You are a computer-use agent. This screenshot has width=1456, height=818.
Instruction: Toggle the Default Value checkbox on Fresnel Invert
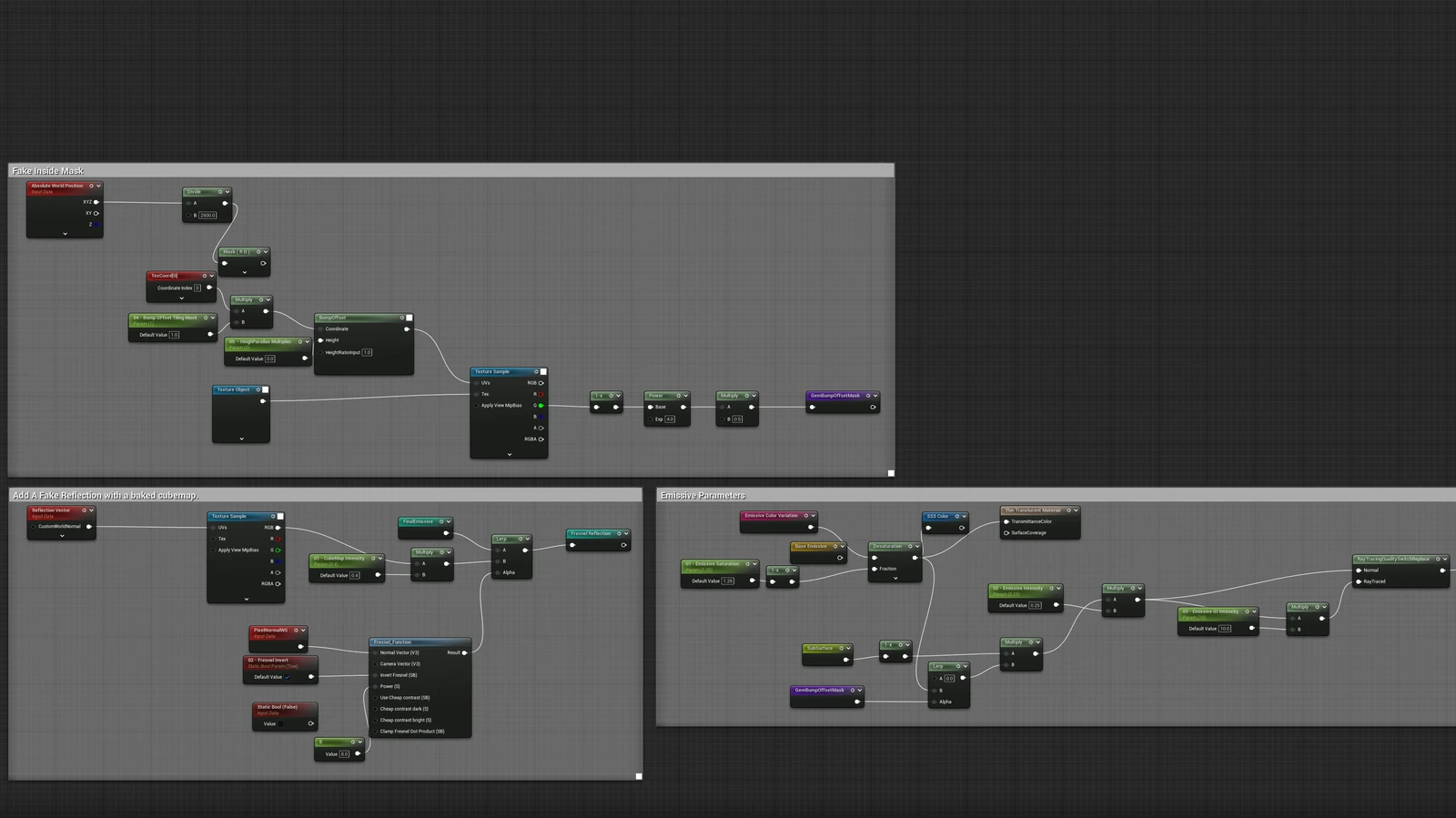288,677
